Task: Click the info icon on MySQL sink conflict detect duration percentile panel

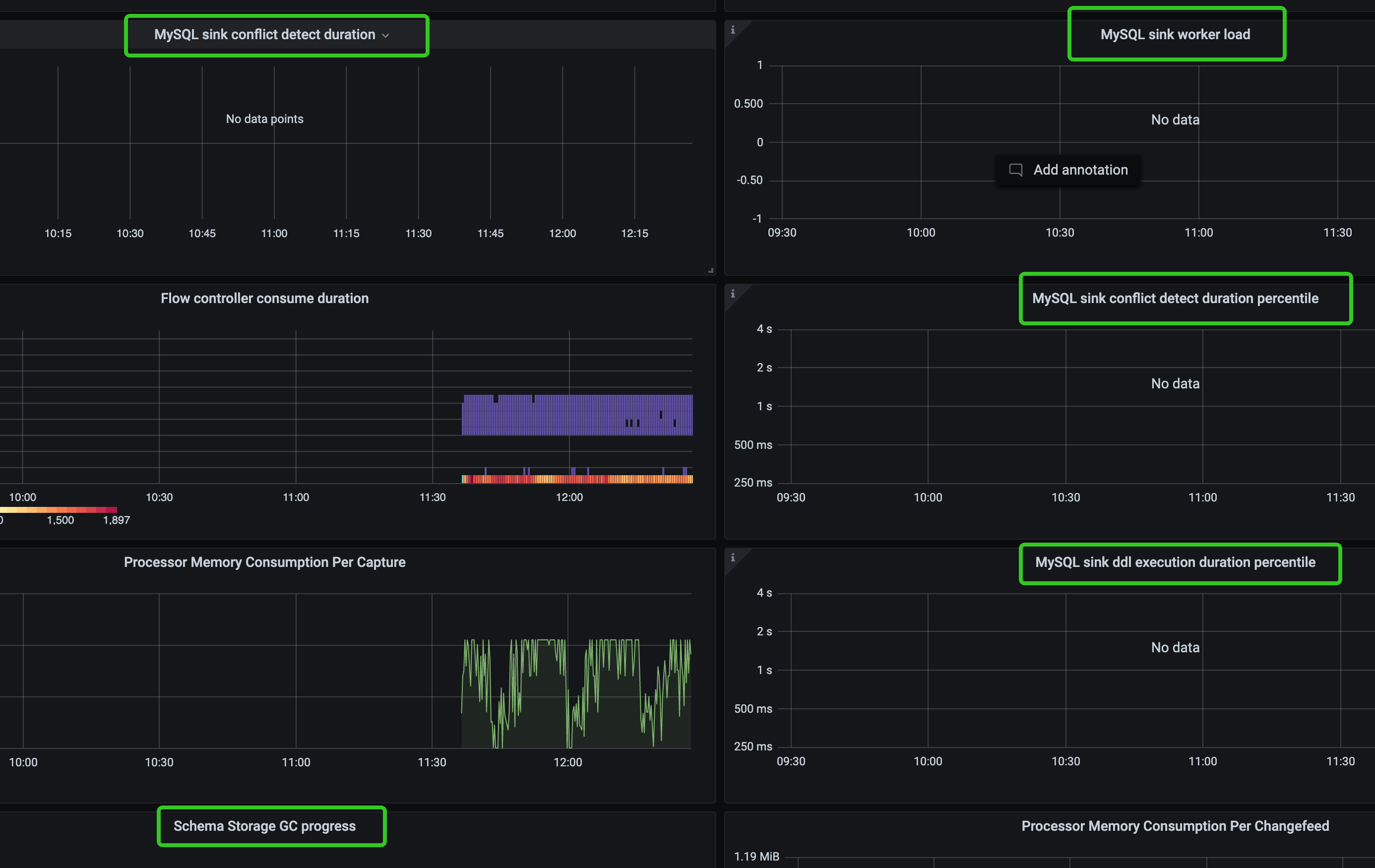Action: click(734, 294)
